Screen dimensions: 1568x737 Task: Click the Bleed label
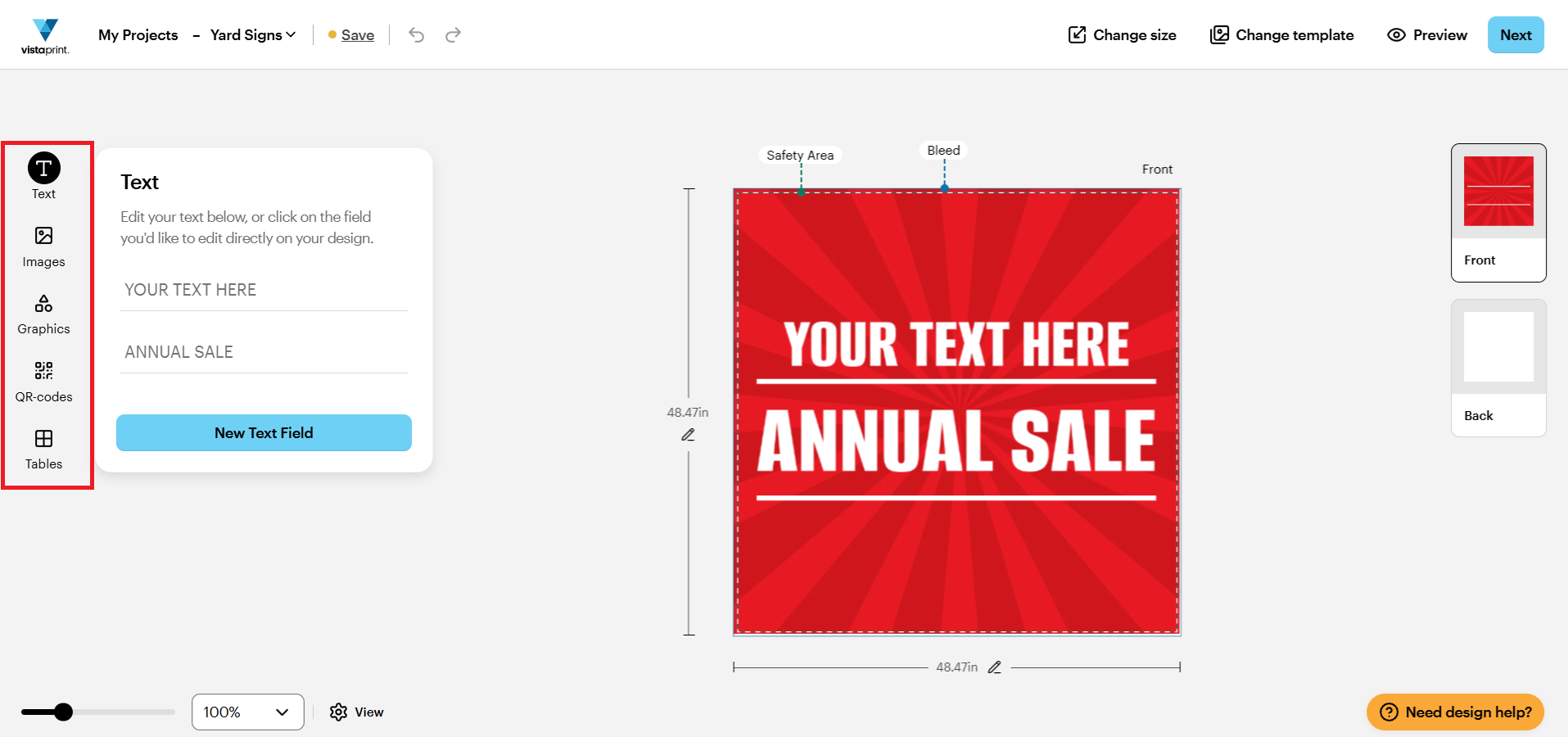click(x=943, y=151)
